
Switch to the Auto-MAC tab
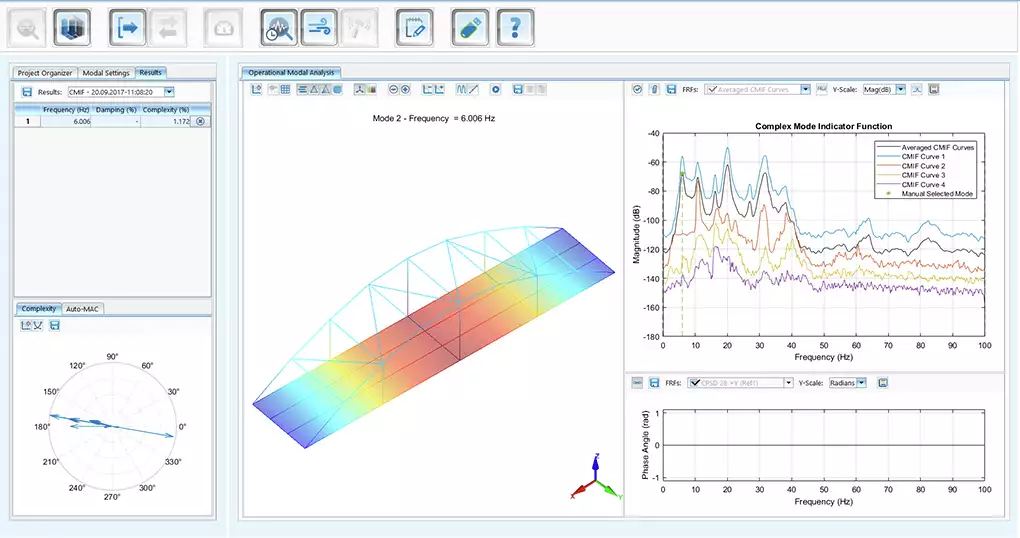pos(83,309)
